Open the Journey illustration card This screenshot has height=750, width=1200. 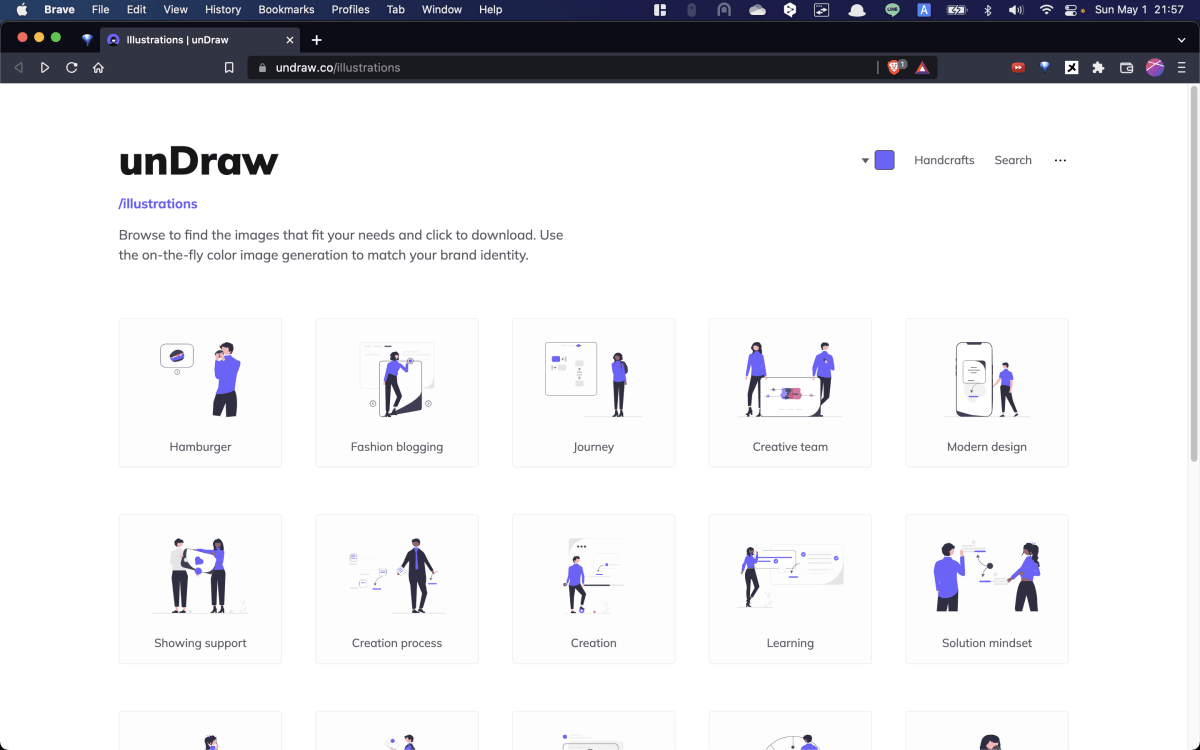(594, 393)
